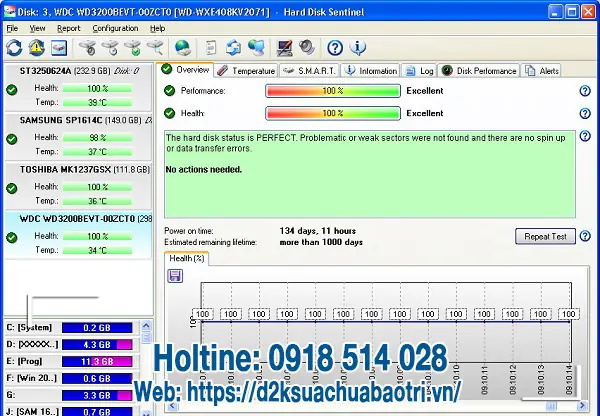The image size is (600, 416).
Task: Click green check icon of ST3250624A disk
Action: click(x=12, y=90)
